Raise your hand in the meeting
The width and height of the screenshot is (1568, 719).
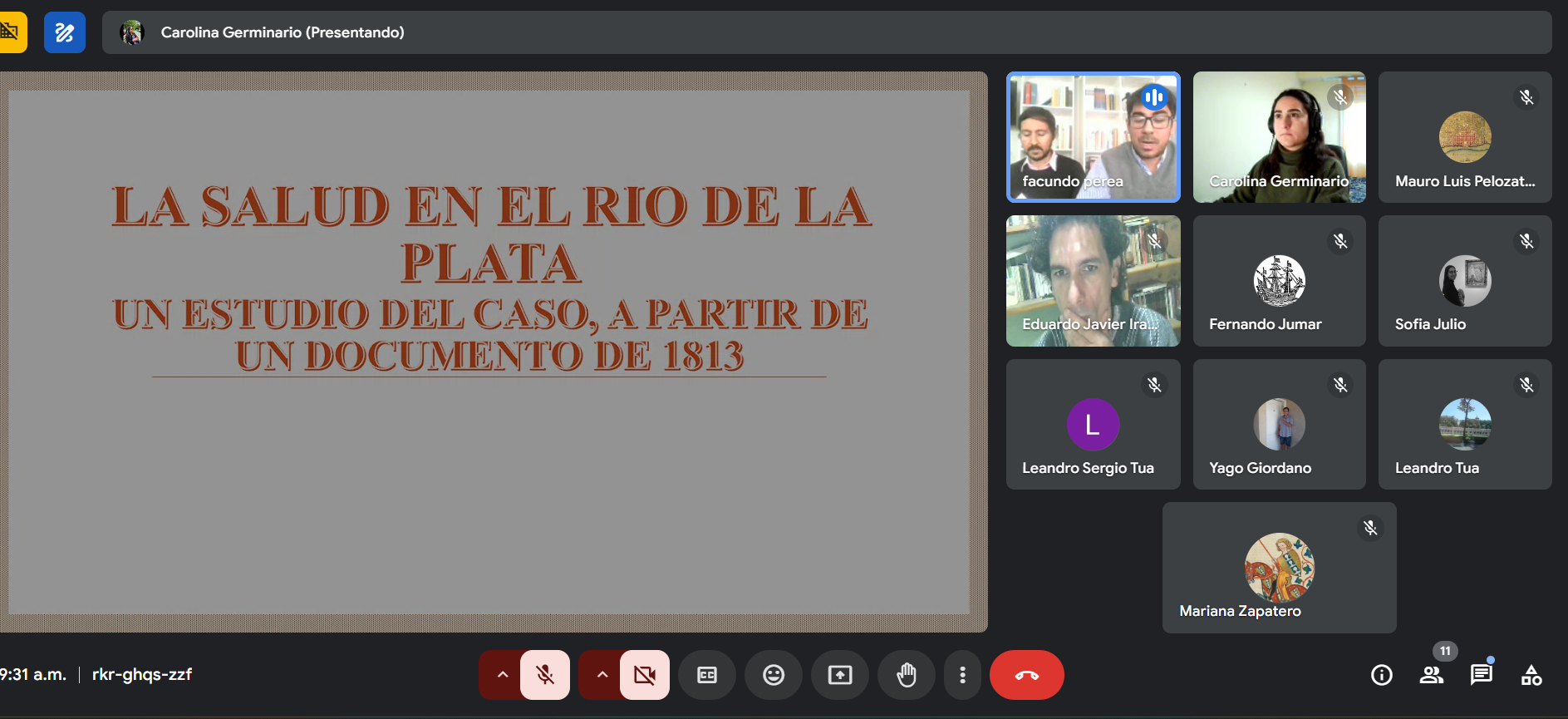(x=906, y=675)
